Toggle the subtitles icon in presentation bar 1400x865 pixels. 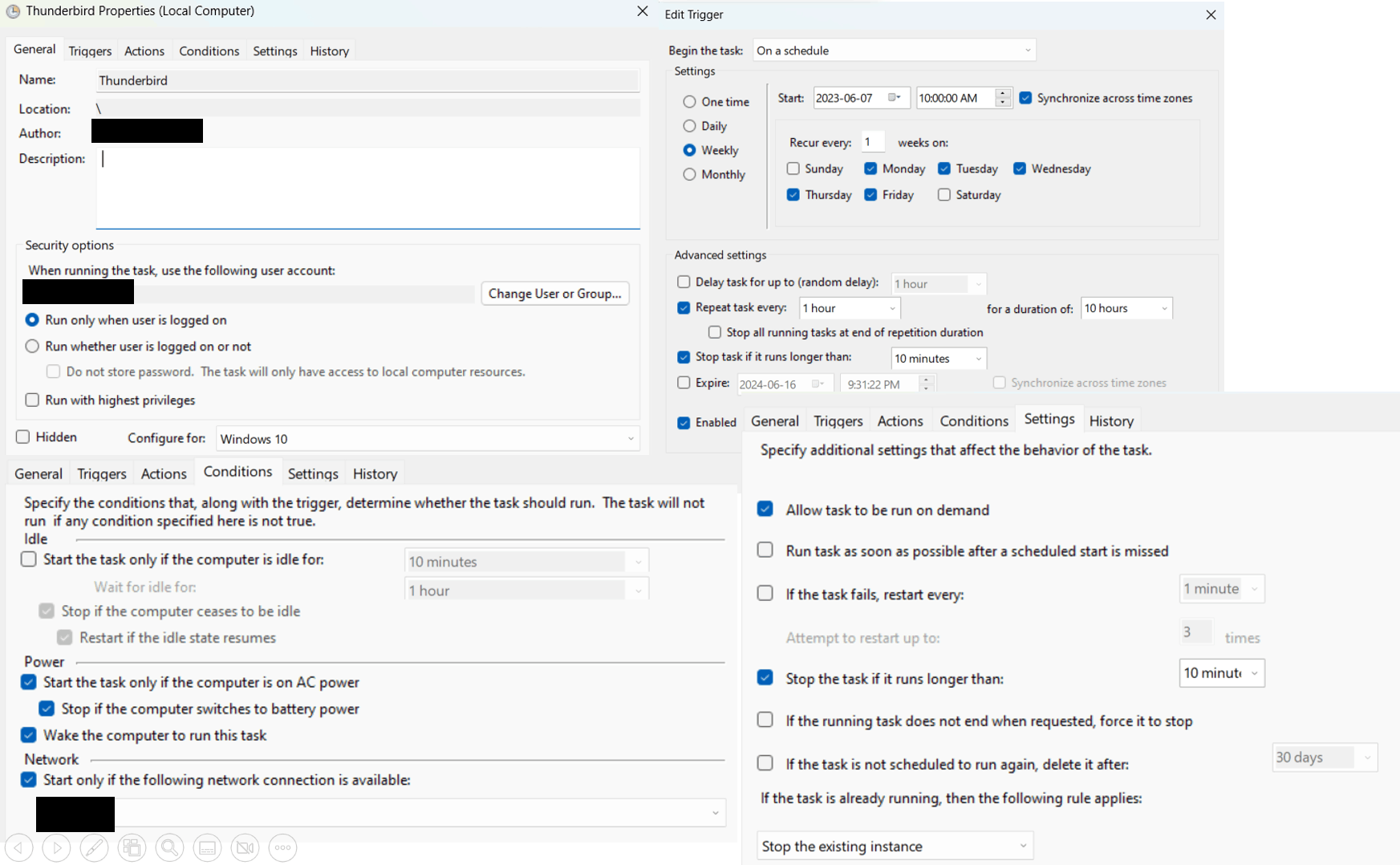207,847
